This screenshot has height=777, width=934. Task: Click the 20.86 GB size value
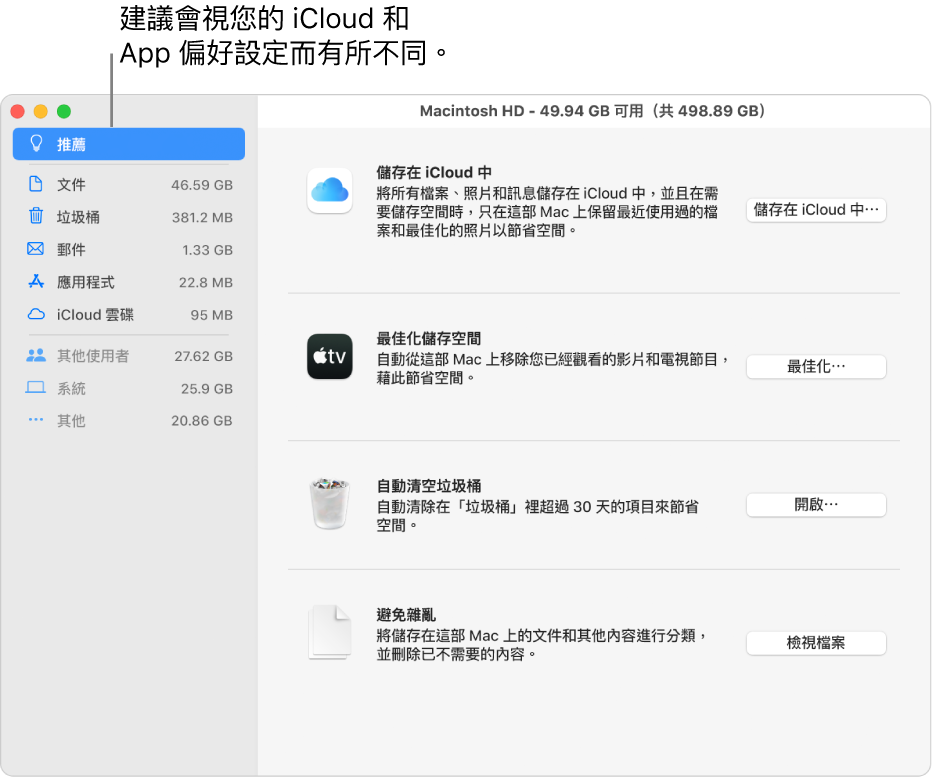pos(202,421)
